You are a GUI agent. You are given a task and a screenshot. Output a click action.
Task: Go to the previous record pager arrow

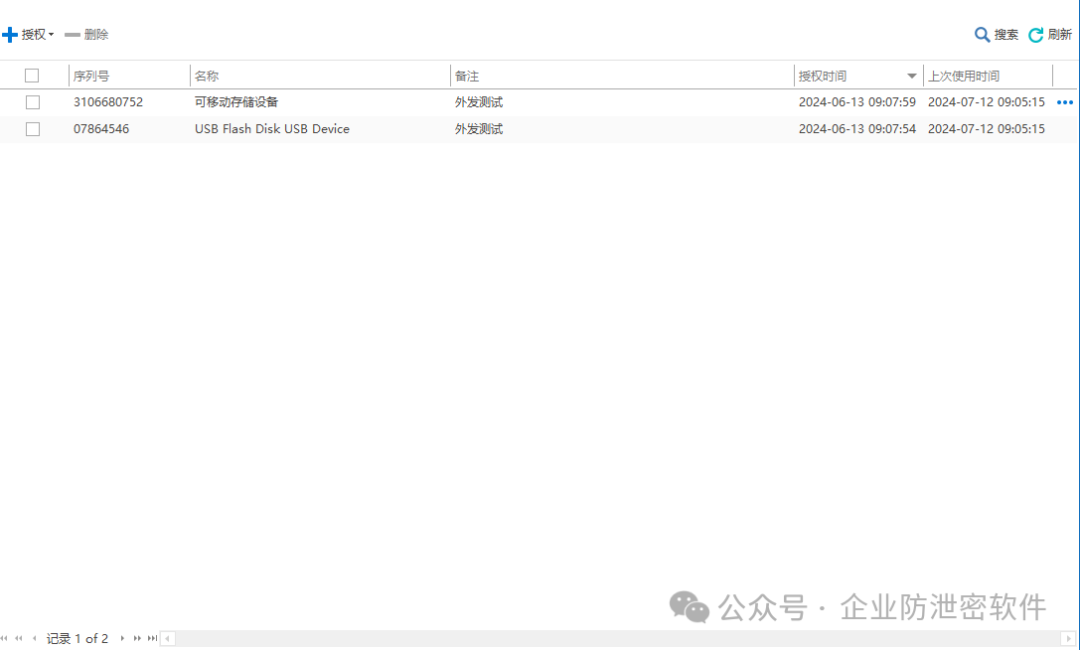point(34,639)
